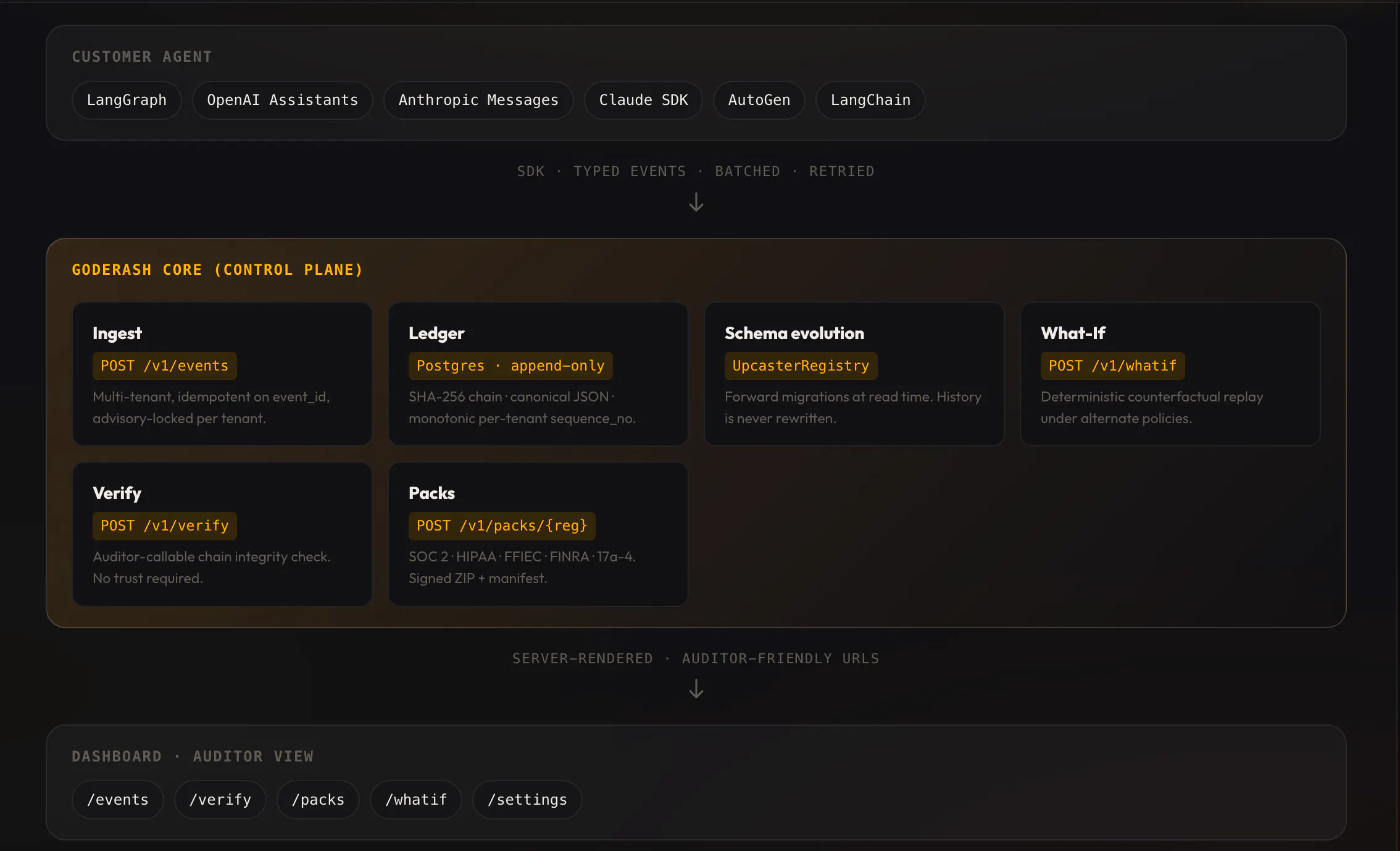Click the Auditor-callable chain integrity text
This screenshot has width=1400, height=851.
coord(212,568)
